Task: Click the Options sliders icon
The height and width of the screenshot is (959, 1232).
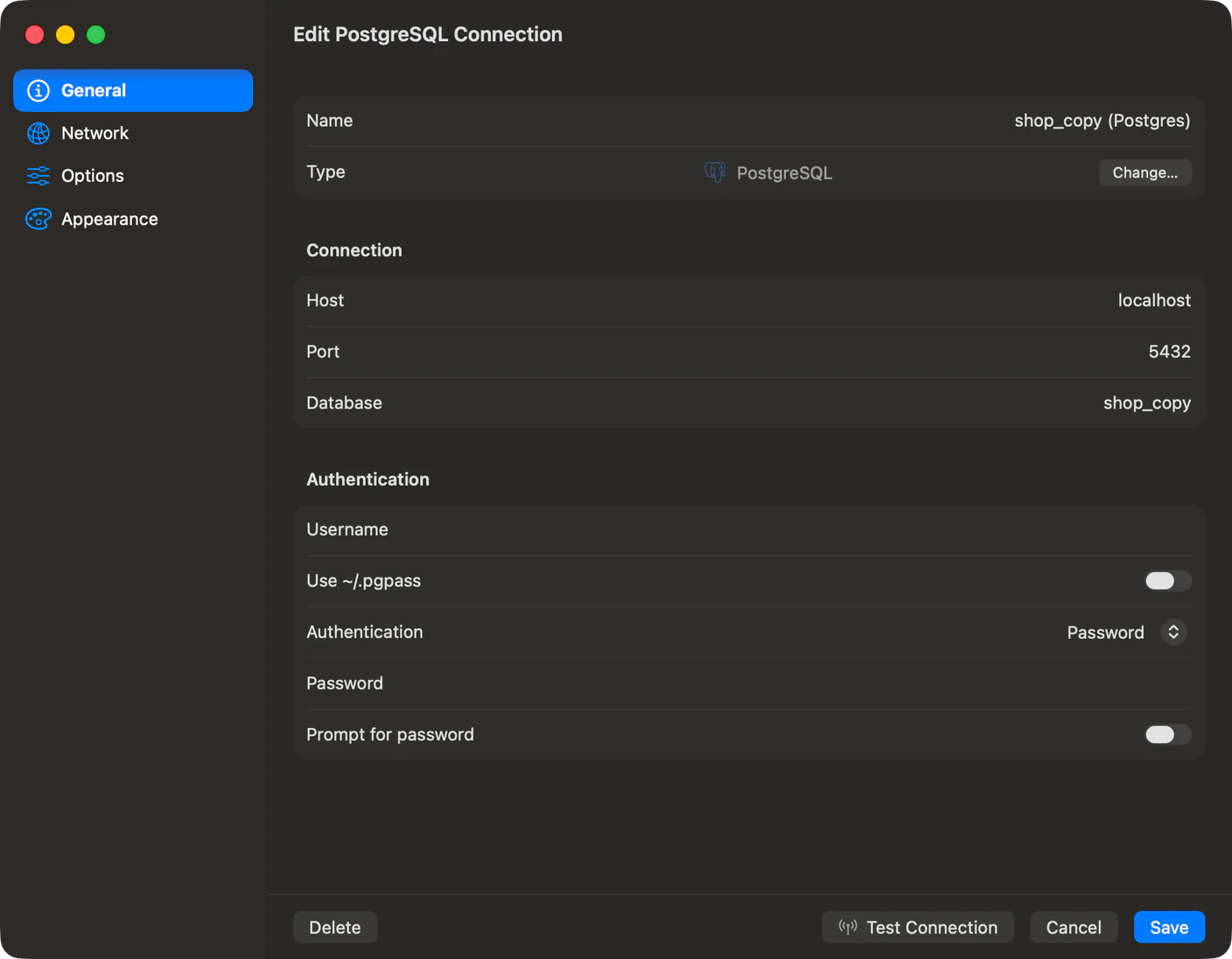Action: (x=38, y=176)
